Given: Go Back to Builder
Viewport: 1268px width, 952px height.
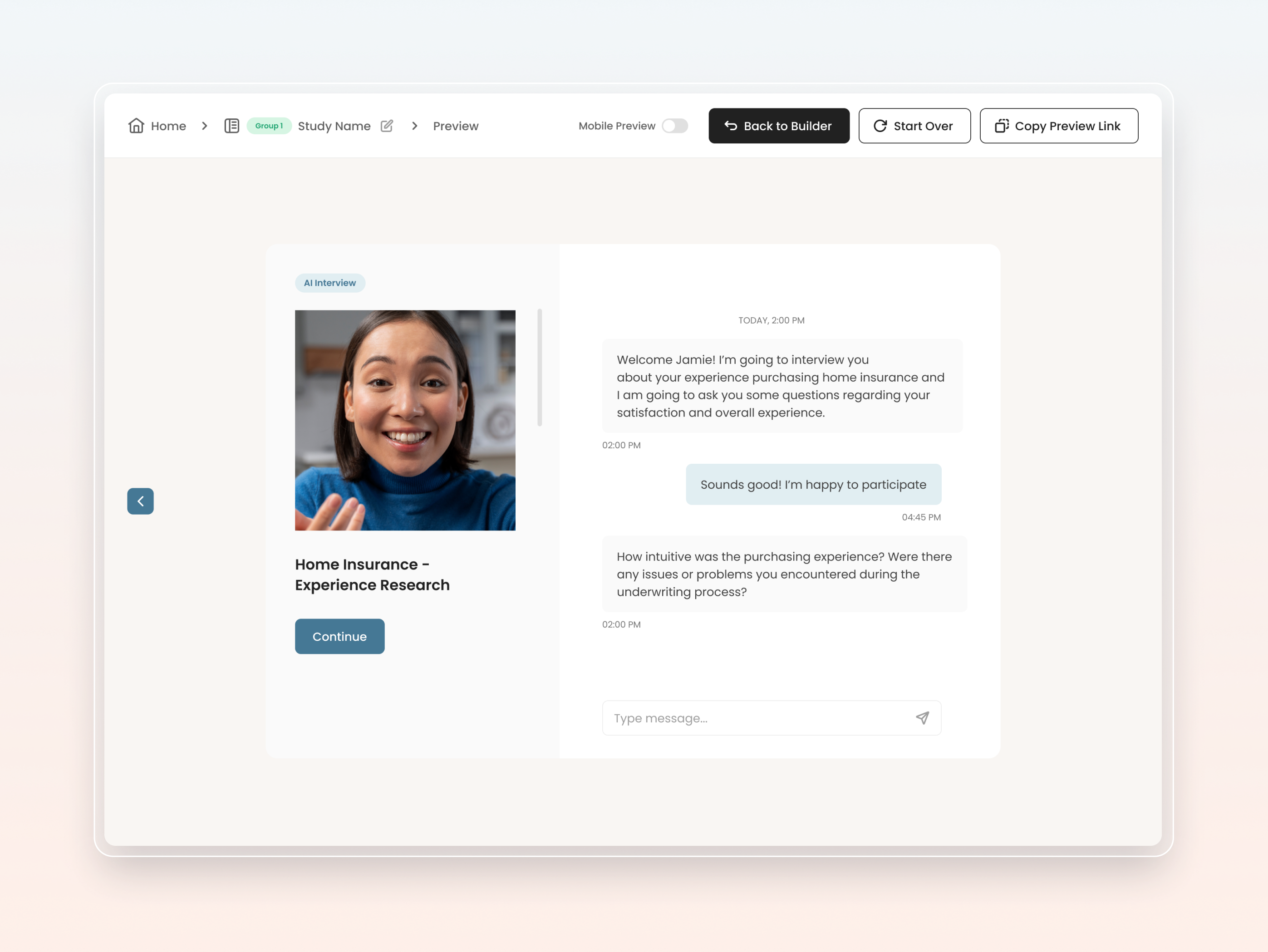Looking at the screenshot, I should pos(779,126).
